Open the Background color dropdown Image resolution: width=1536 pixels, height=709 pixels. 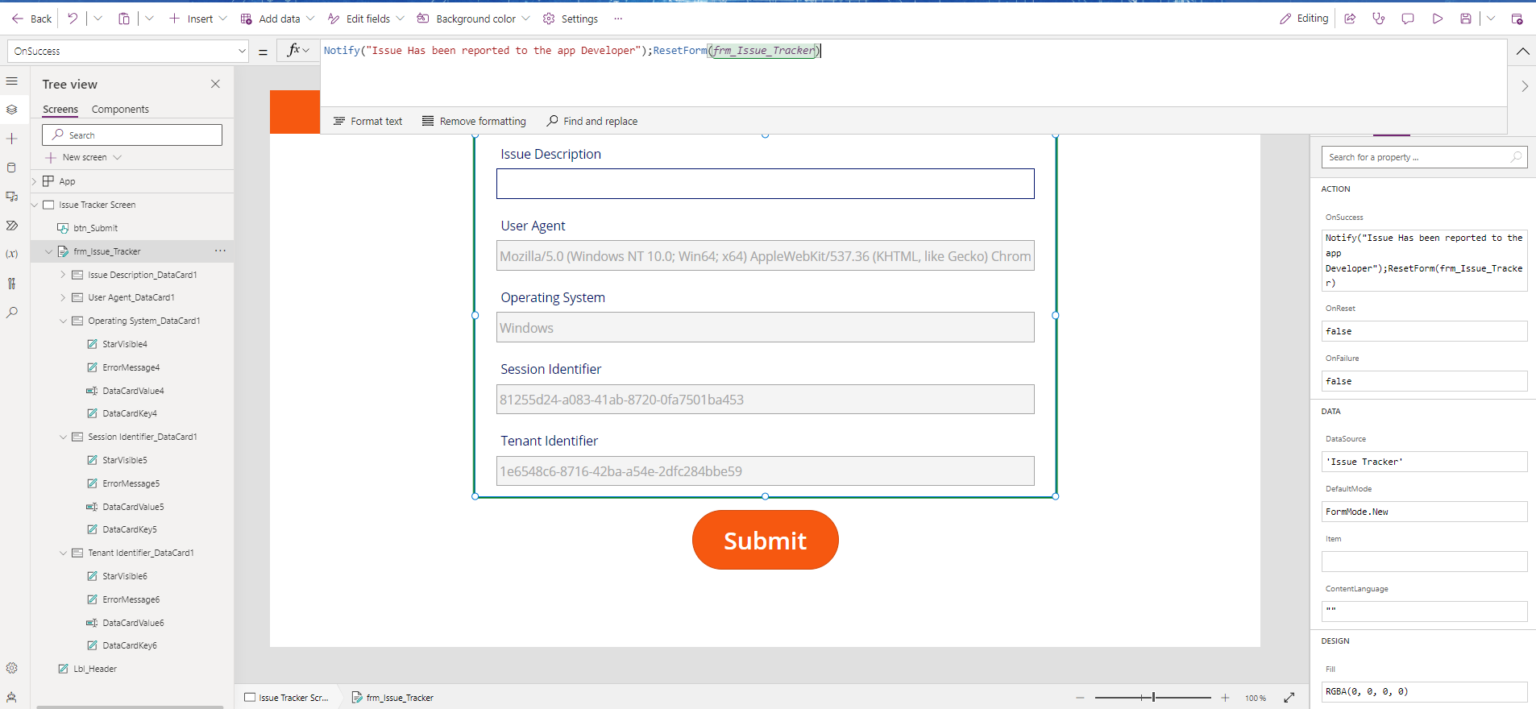coord(526,18)
